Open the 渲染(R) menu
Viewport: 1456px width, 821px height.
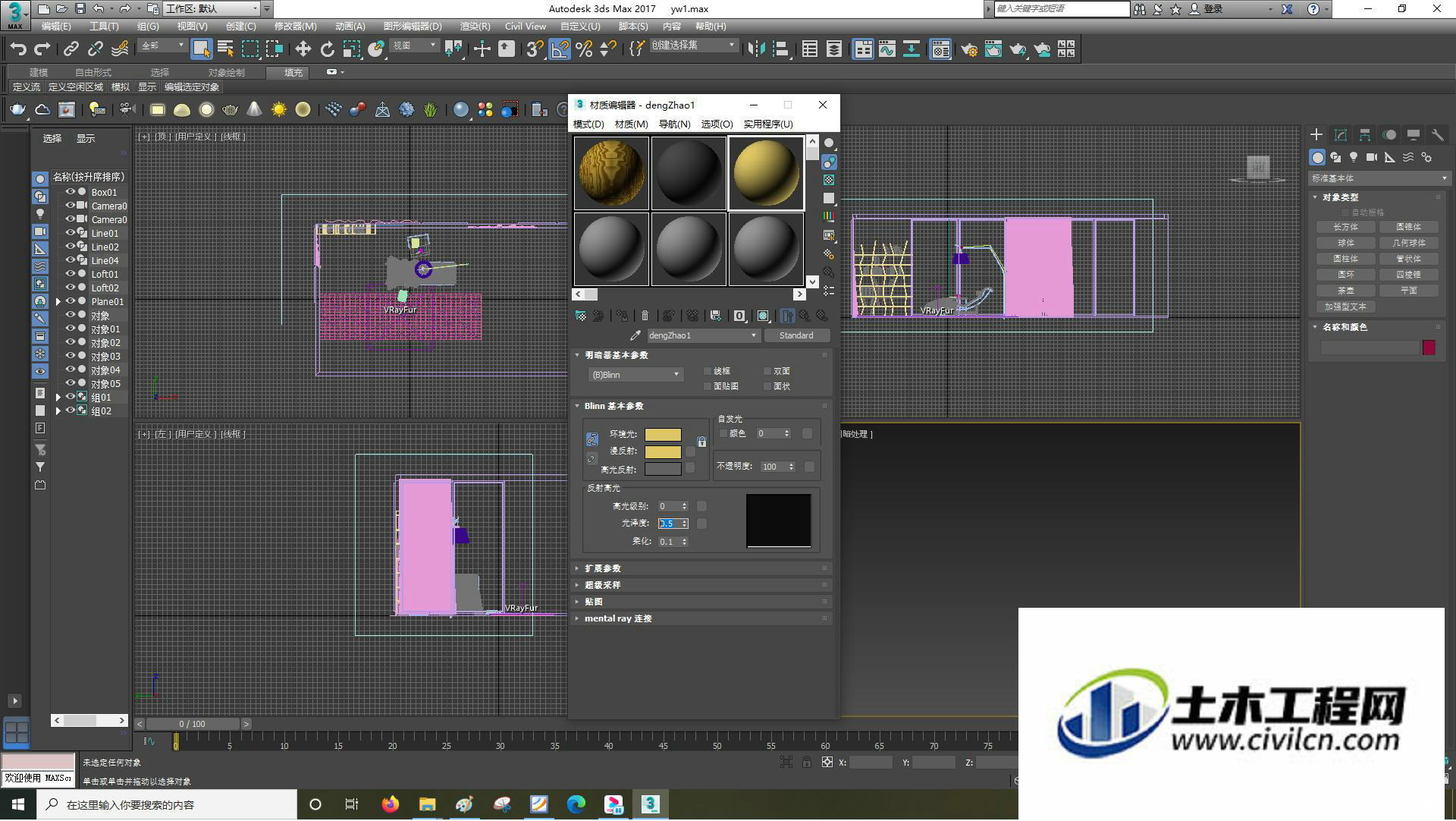(475, 27)
